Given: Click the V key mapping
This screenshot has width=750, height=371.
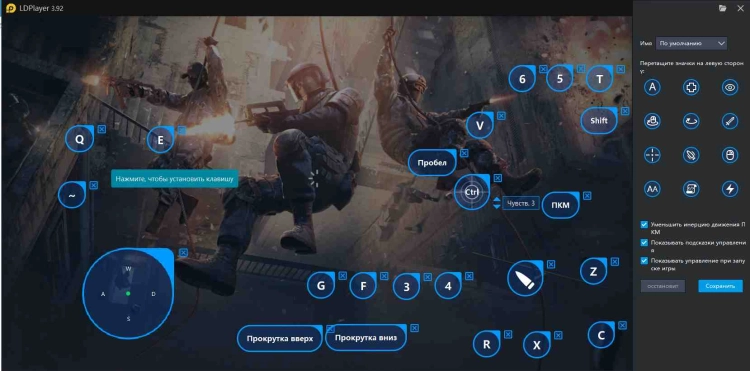Looking at the screenshot, I should (x=480, y=125).
